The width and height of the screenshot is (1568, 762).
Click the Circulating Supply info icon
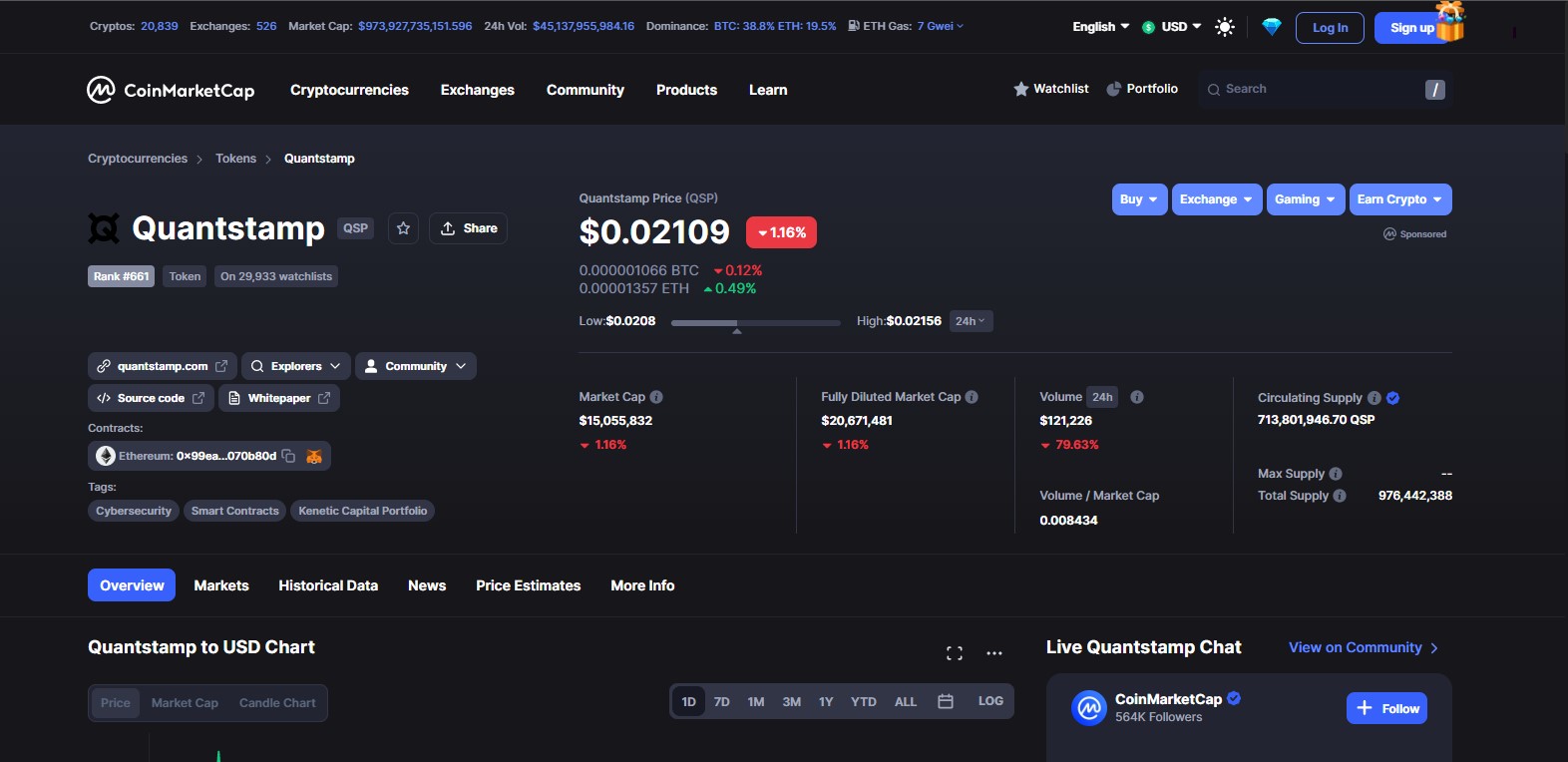[1374, 398]
